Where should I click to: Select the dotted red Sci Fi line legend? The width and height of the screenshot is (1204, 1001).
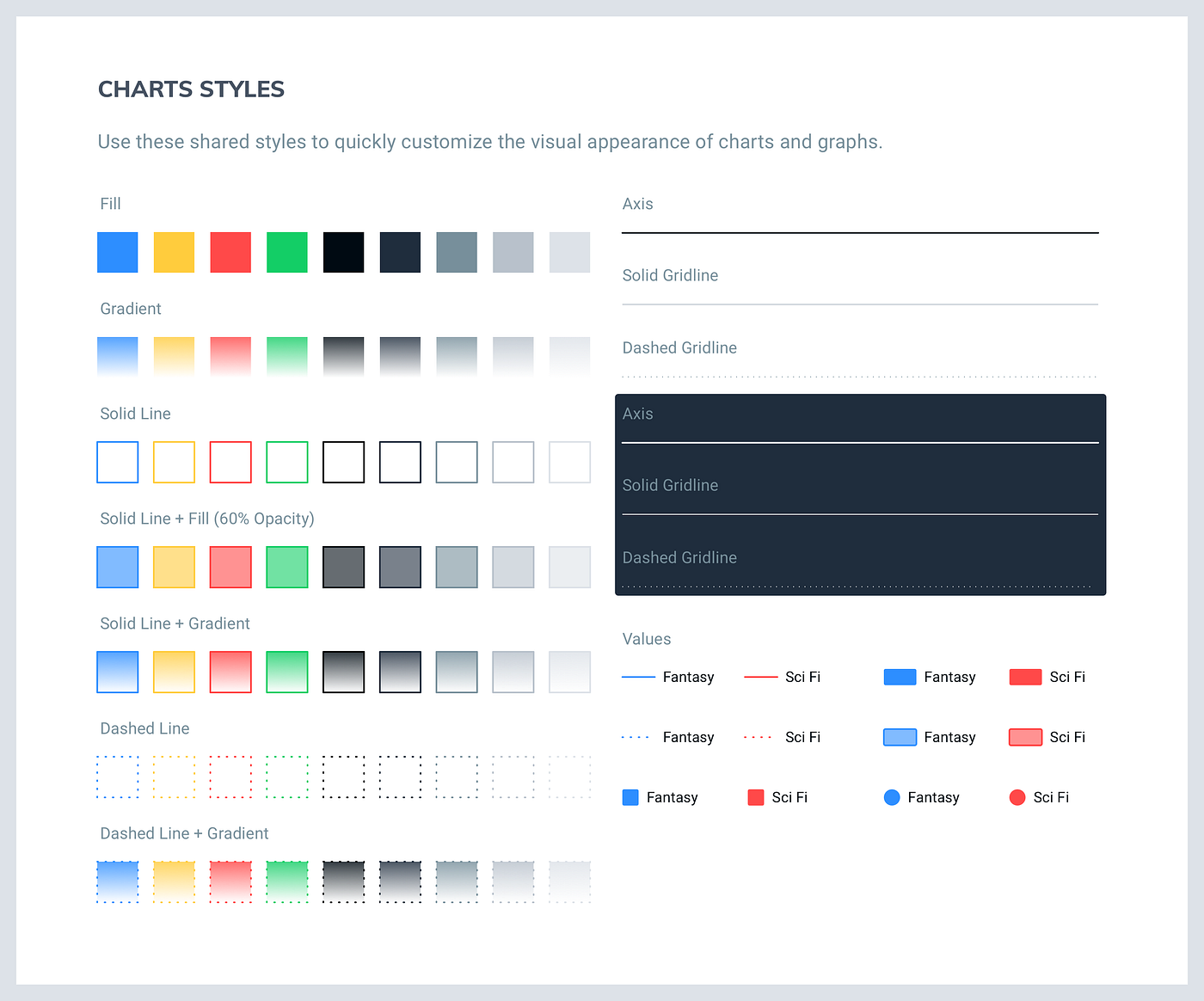[757, 737]
